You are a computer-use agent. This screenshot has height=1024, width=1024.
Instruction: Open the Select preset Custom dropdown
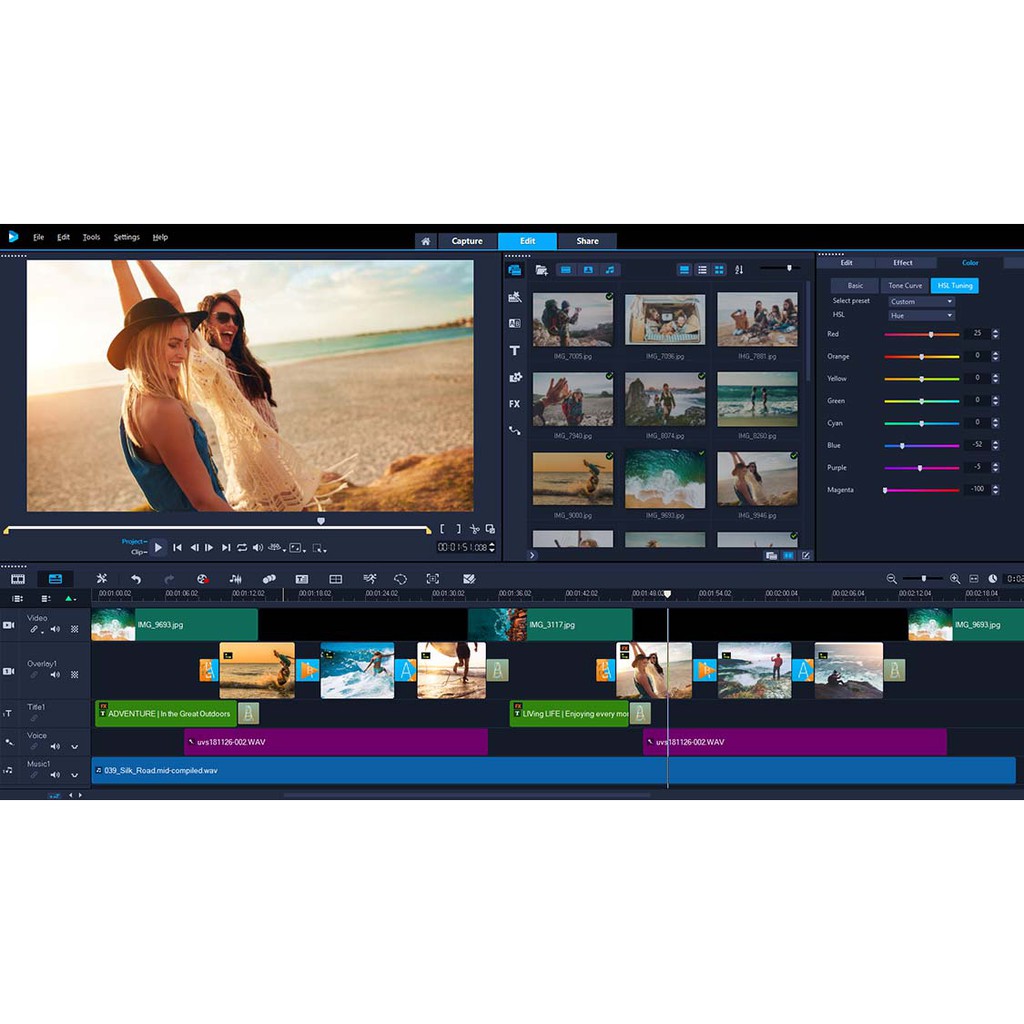pos(920,301)
